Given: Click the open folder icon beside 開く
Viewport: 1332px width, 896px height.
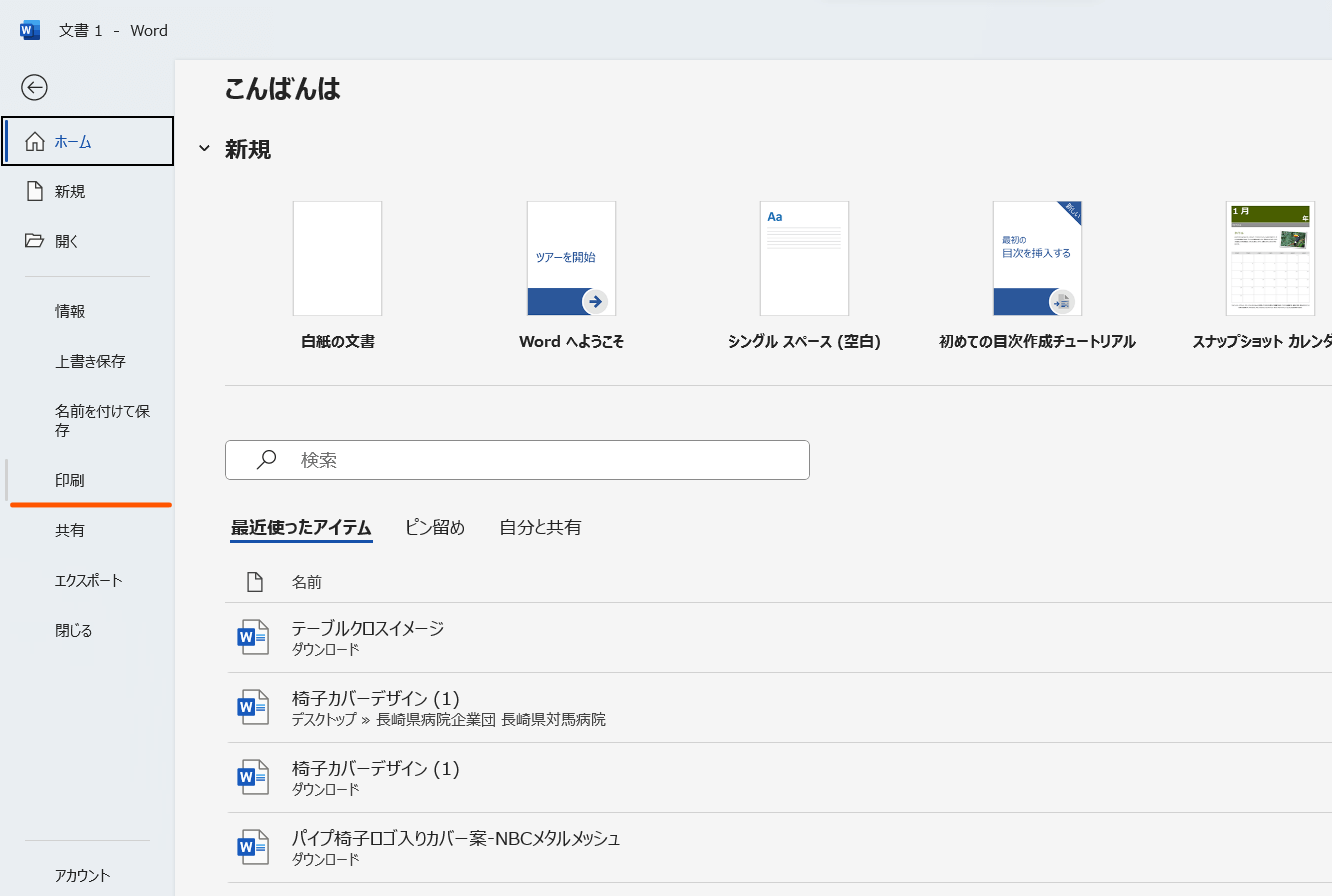Looking at the screenshot, I should pyautogui.click(x=35, y=241).
